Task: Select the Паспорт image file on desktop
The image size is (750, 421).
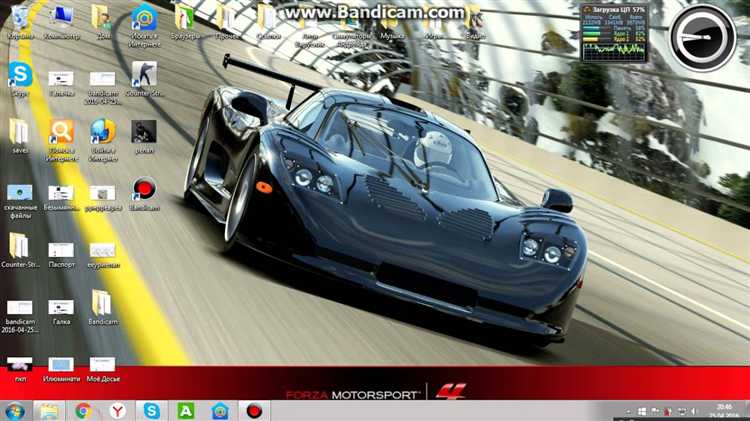Action: click(61, 254)
